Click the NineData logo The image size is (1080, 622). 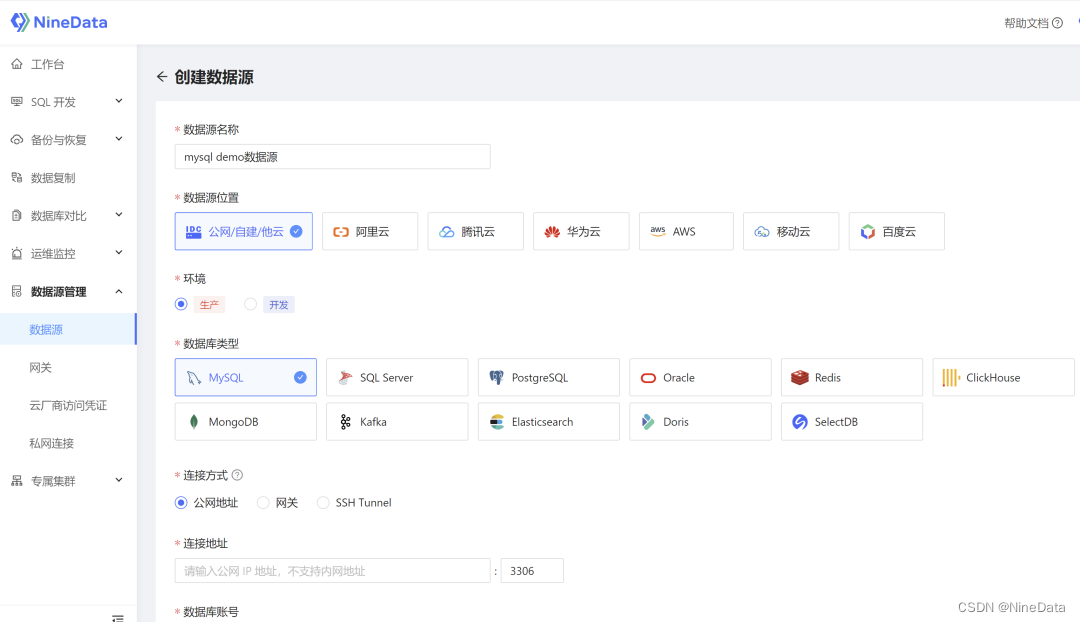59,22
